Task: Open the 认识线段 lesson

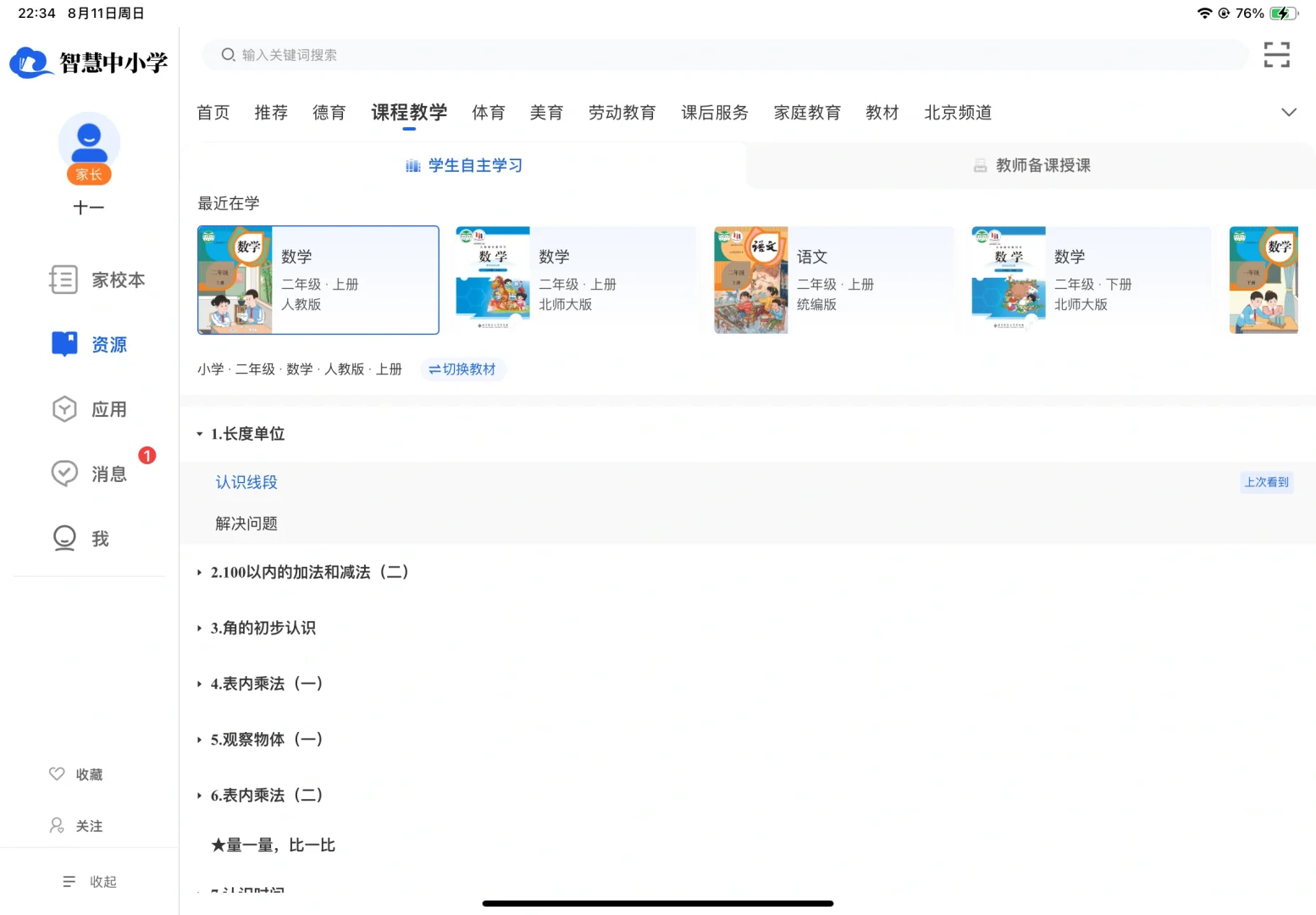Action: [x=246, y=481]
